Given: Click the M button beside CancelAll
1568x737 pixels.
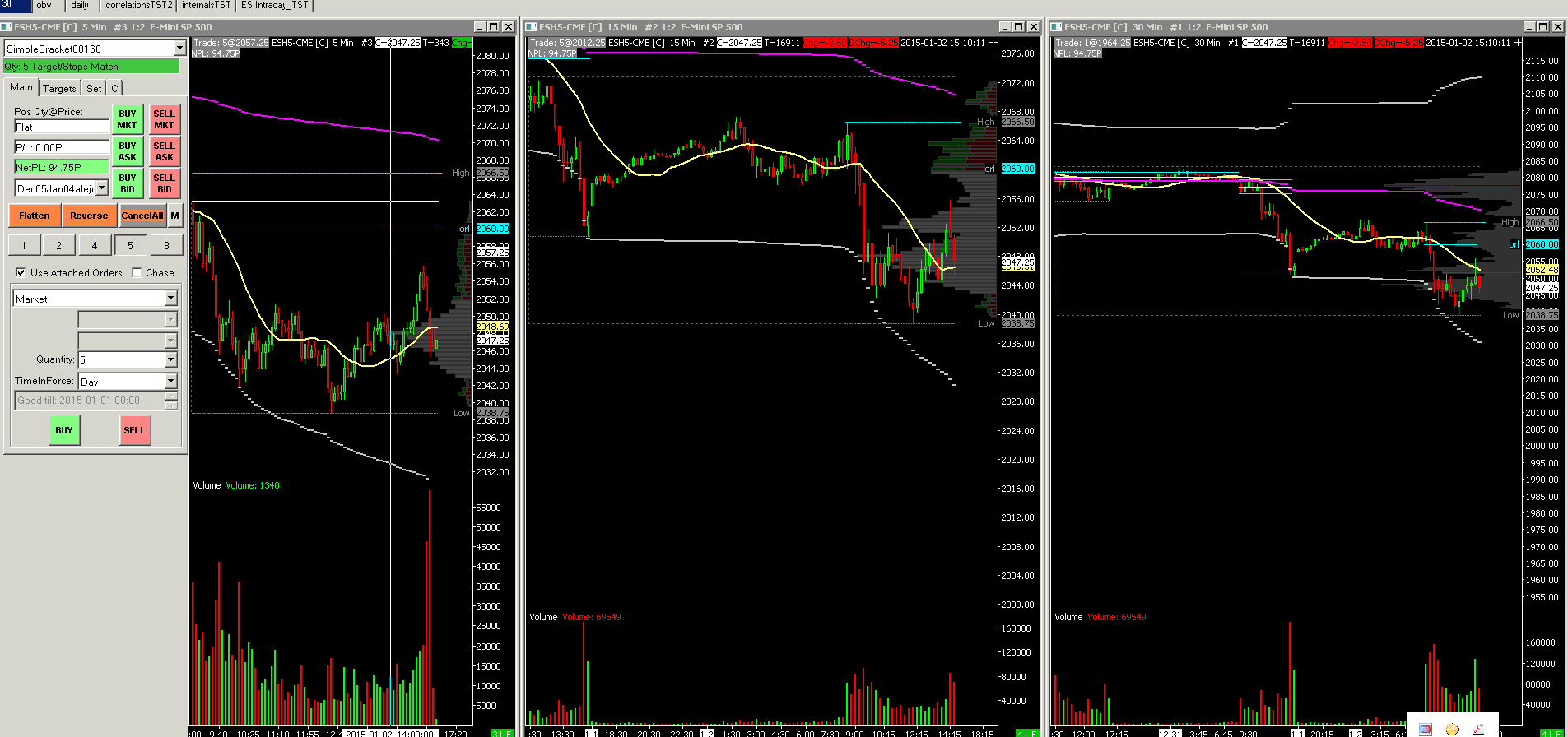Looking at the screenshot, I should point(174,216).
